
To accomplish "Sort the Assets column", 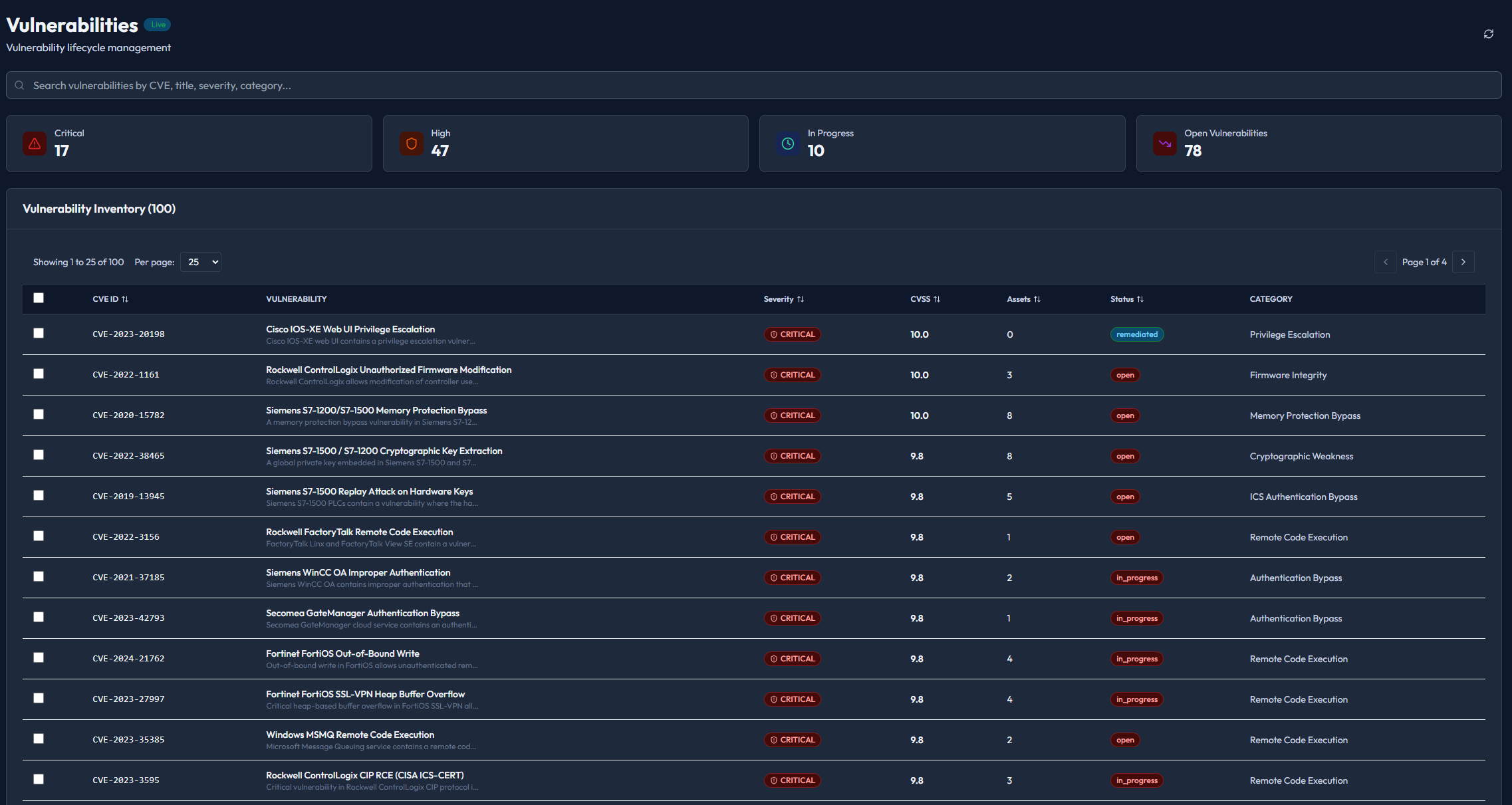I will coord(1039,299).
